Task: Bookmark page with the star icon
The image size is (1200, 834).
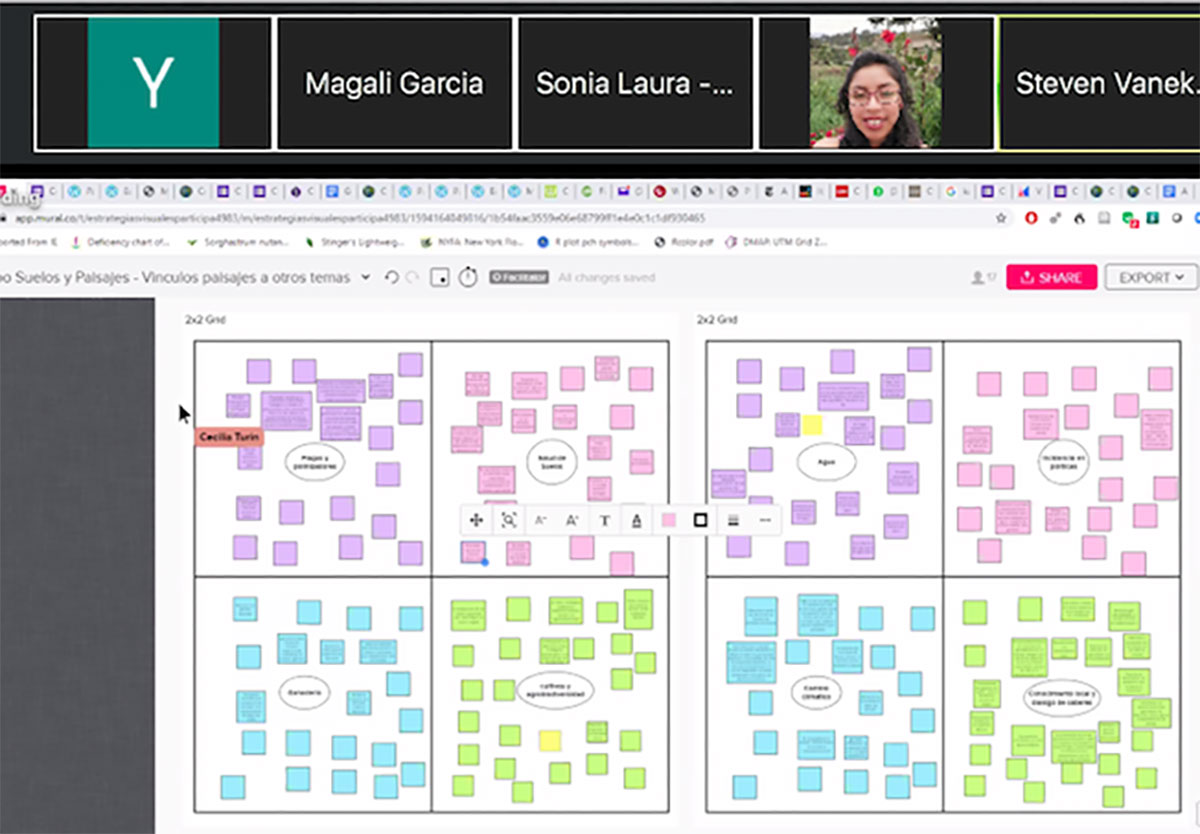Action: coord(1001,217)
